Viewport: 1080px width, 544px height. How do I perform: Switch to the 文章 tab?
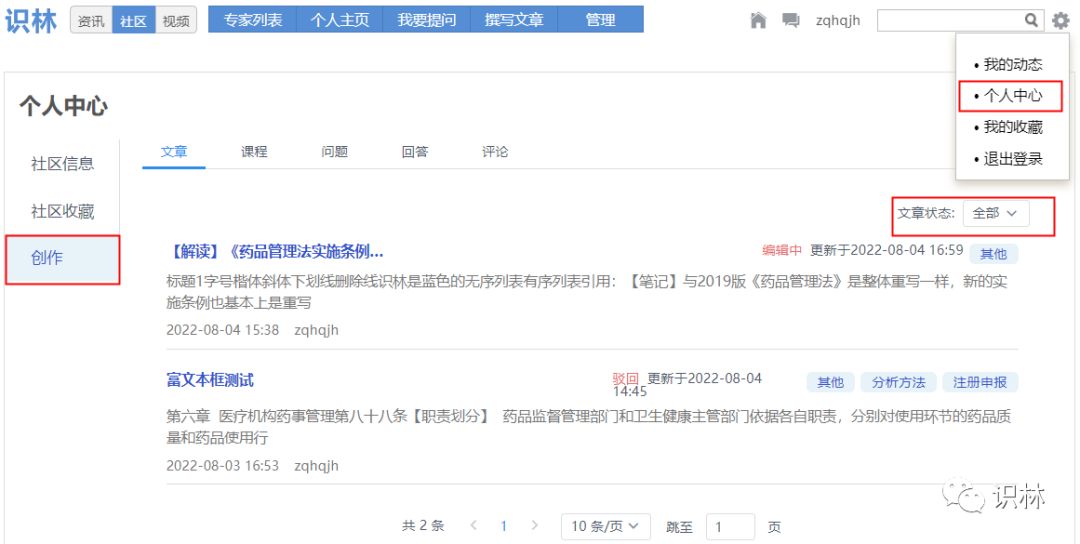point(174,151)
